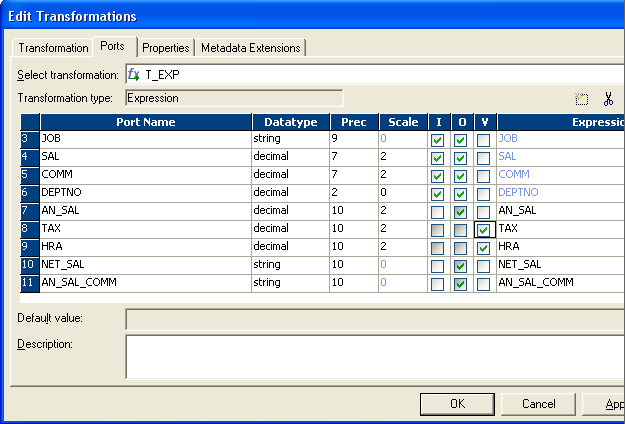The height and width of the screenshot is (424, 625).
Task: Toggle the input checkbox for SAL
Action: (437, 158)
